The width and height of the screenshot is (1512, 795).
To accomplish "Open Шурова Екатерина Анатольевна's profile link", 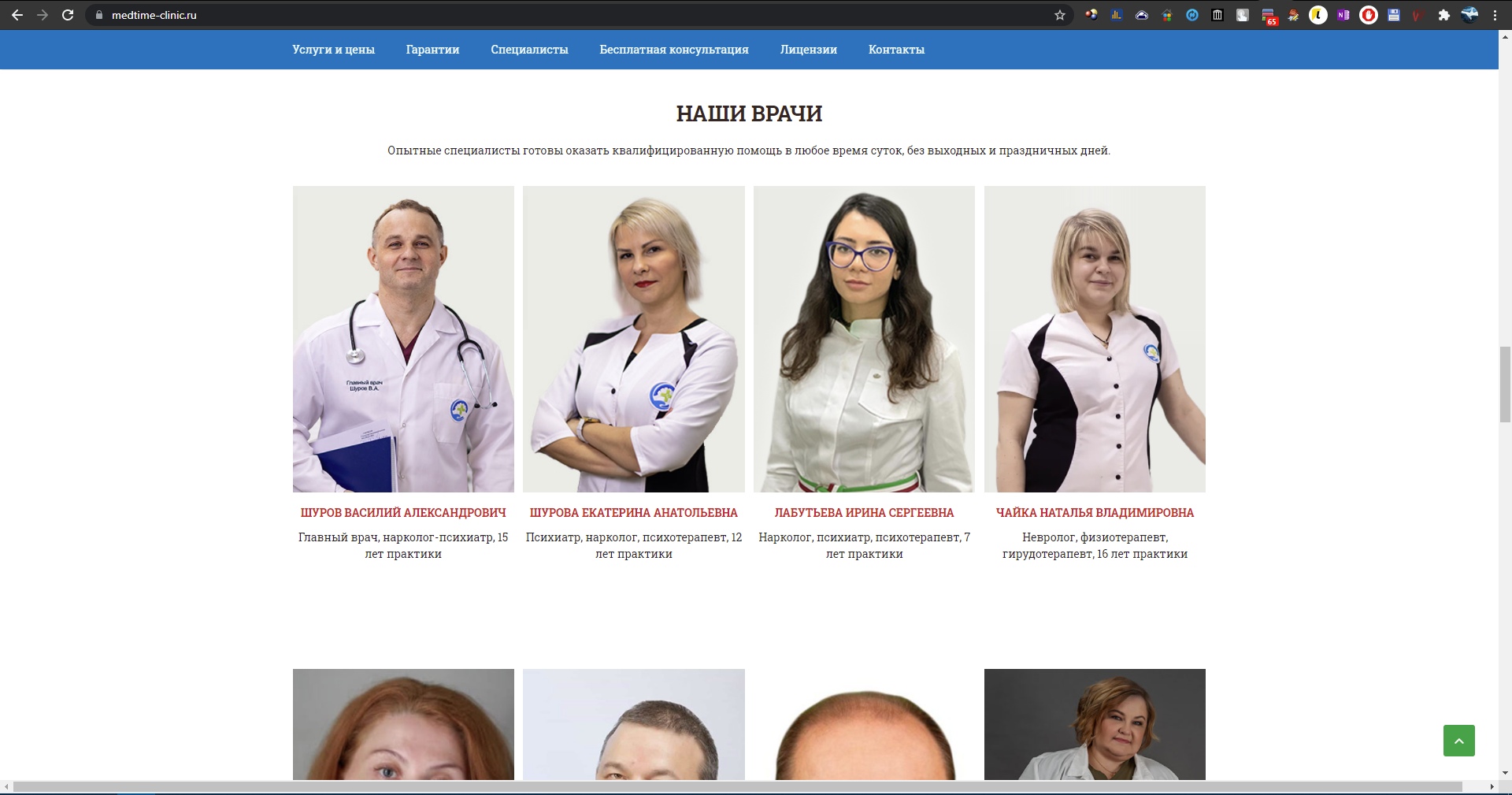I will [634, 513].
